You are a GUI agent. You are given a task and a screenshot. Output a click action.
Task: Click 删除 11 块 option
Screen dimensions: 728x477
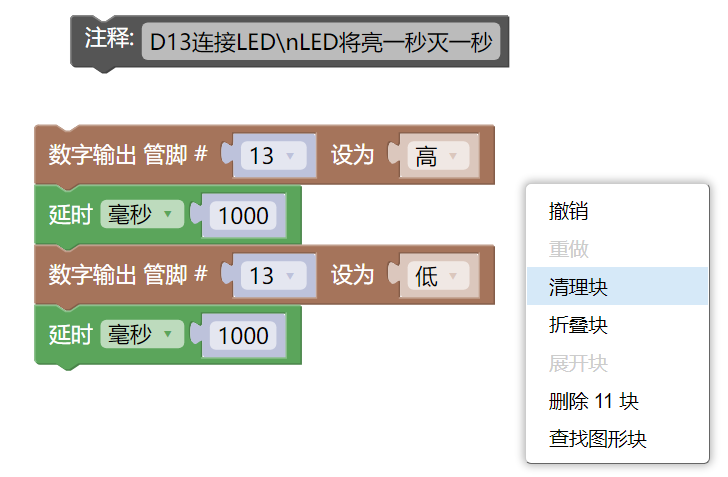coord(593,401)
